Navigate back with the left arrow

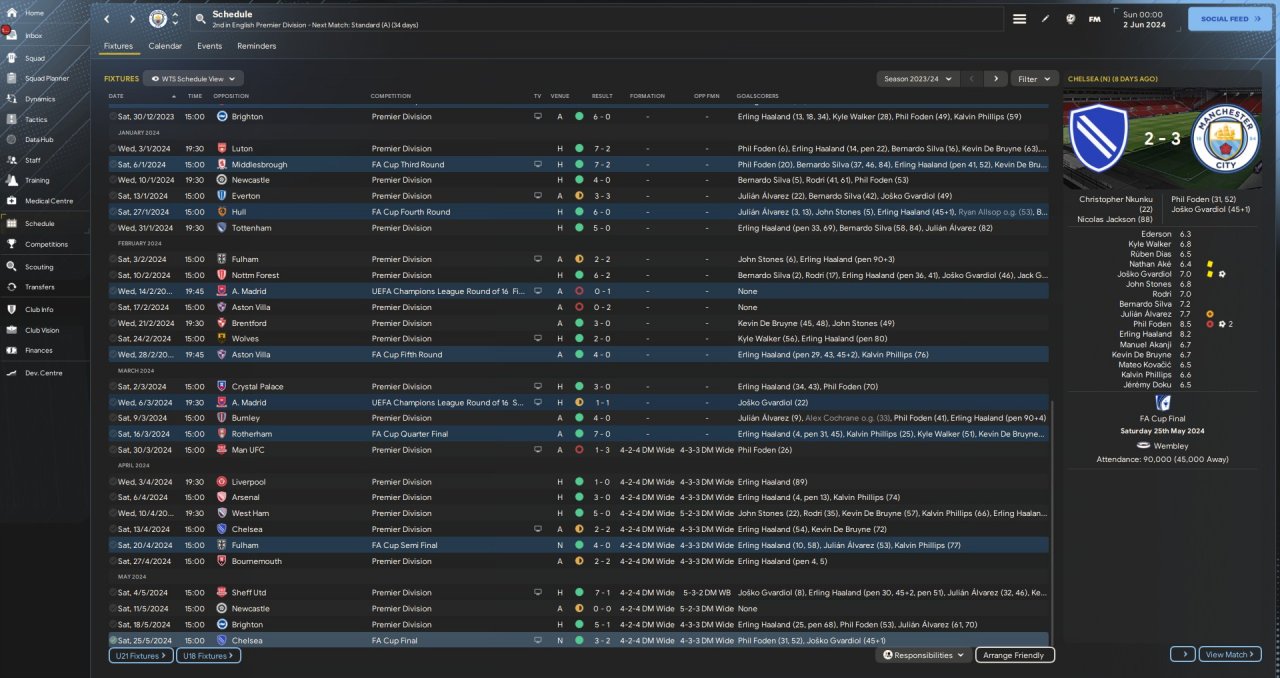(107, 19)
